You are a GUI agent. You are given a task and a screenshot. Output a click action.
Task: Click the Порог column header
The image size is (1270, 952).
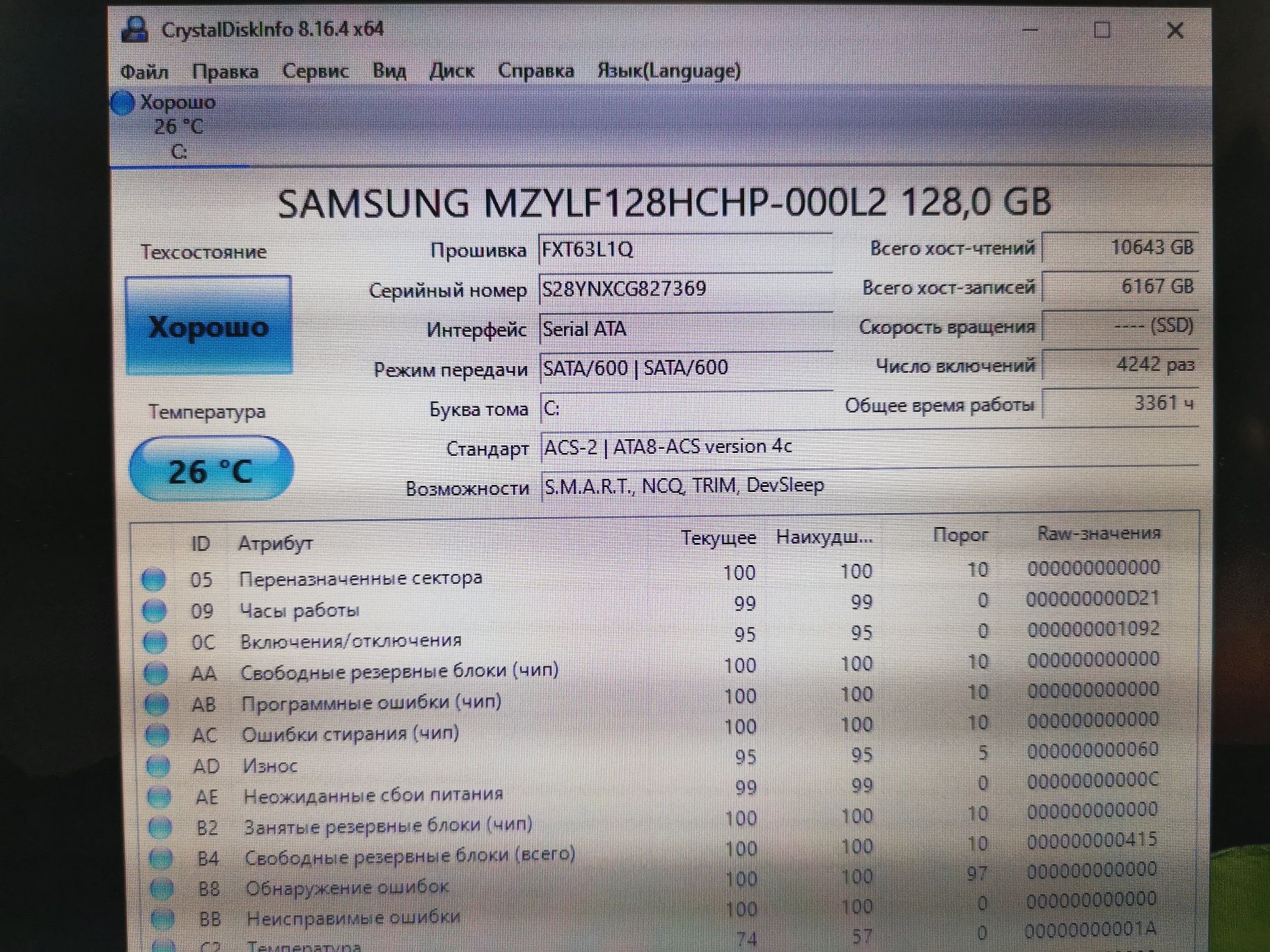click(961, 535)
